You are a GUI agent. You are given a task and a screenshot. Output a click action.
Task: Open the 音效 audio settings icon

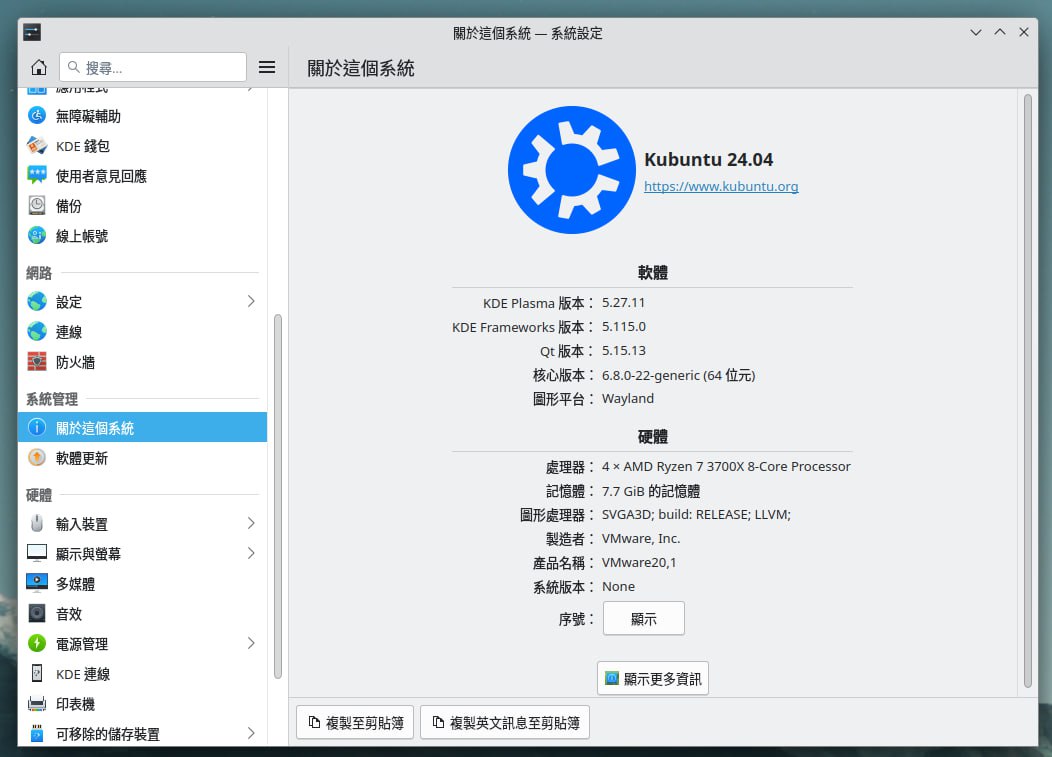point(37,614)
